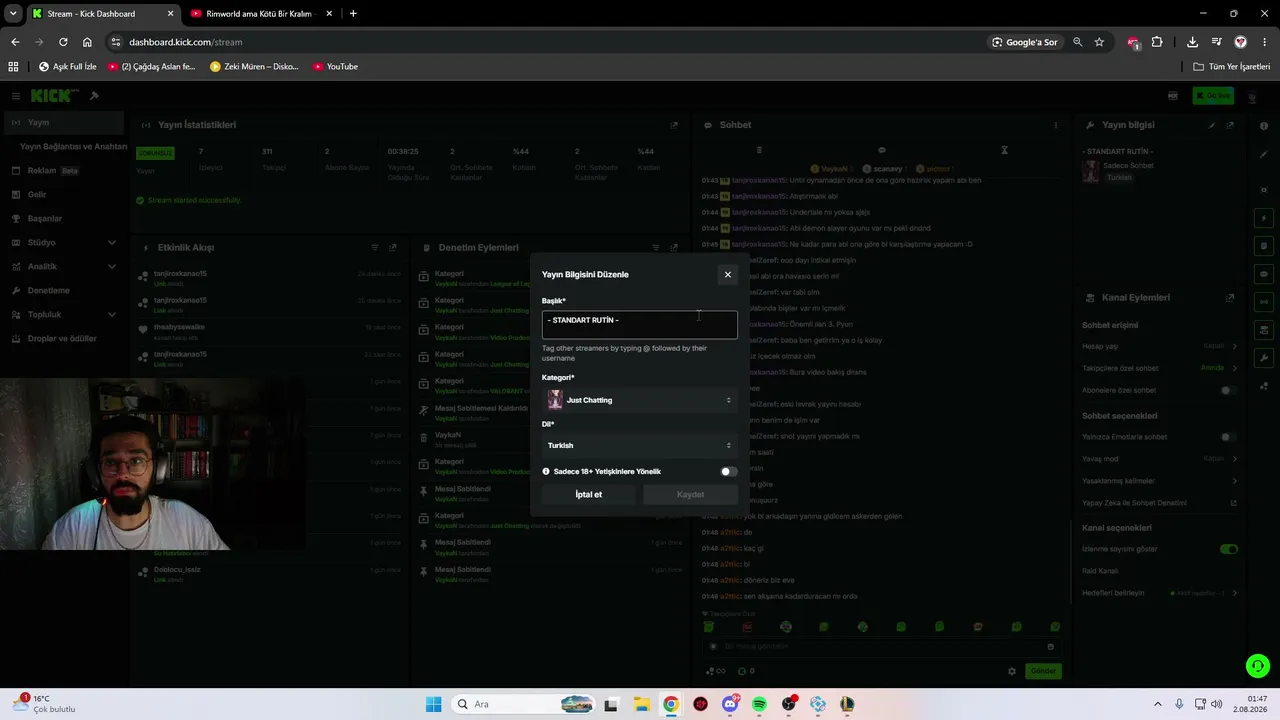Toggle Sadece 18+ Yetişkinlere Yönelik switch
The image size is (1280, 720).
729,471
